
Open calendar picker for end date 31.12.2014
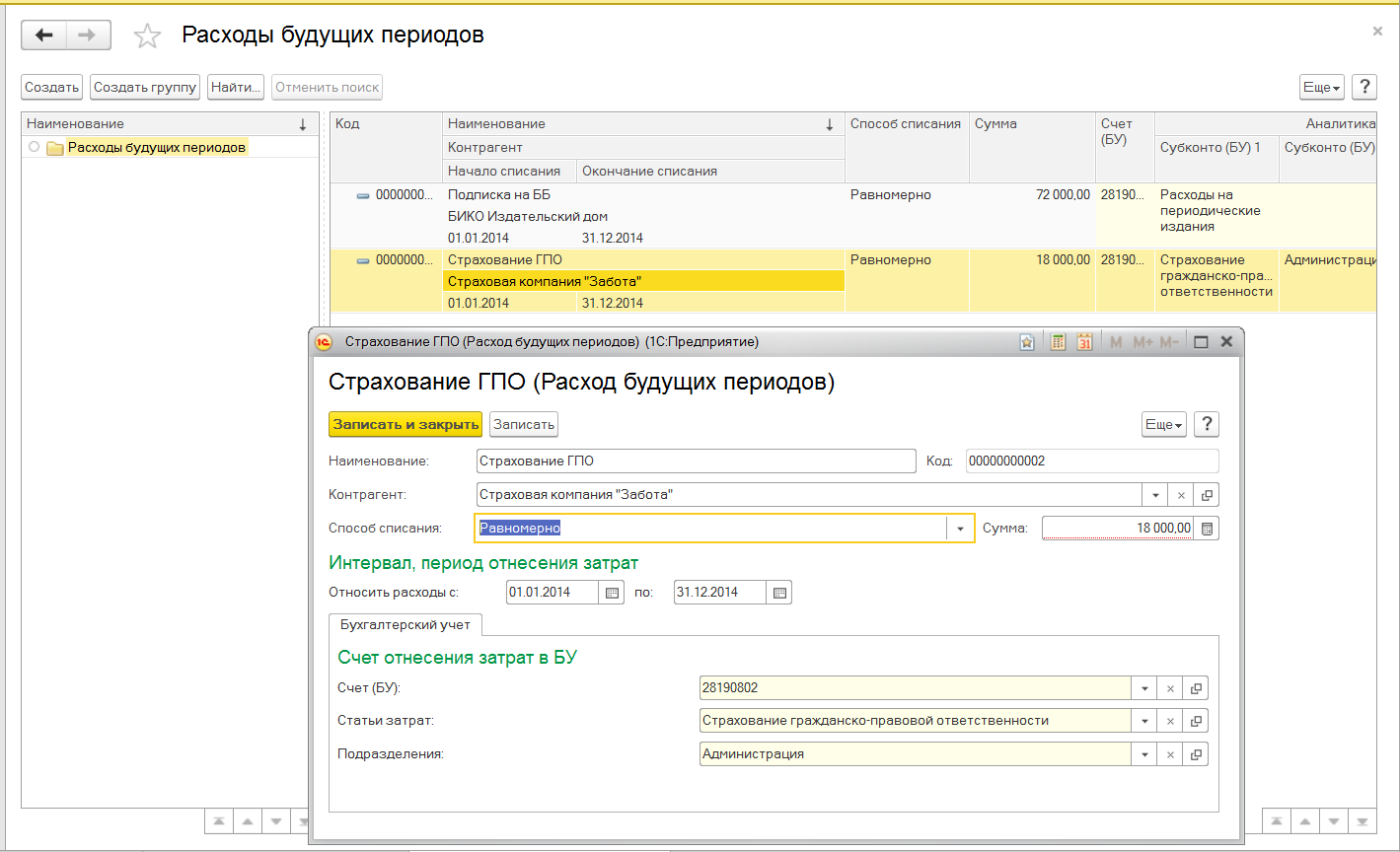click(x=779, y=593)
